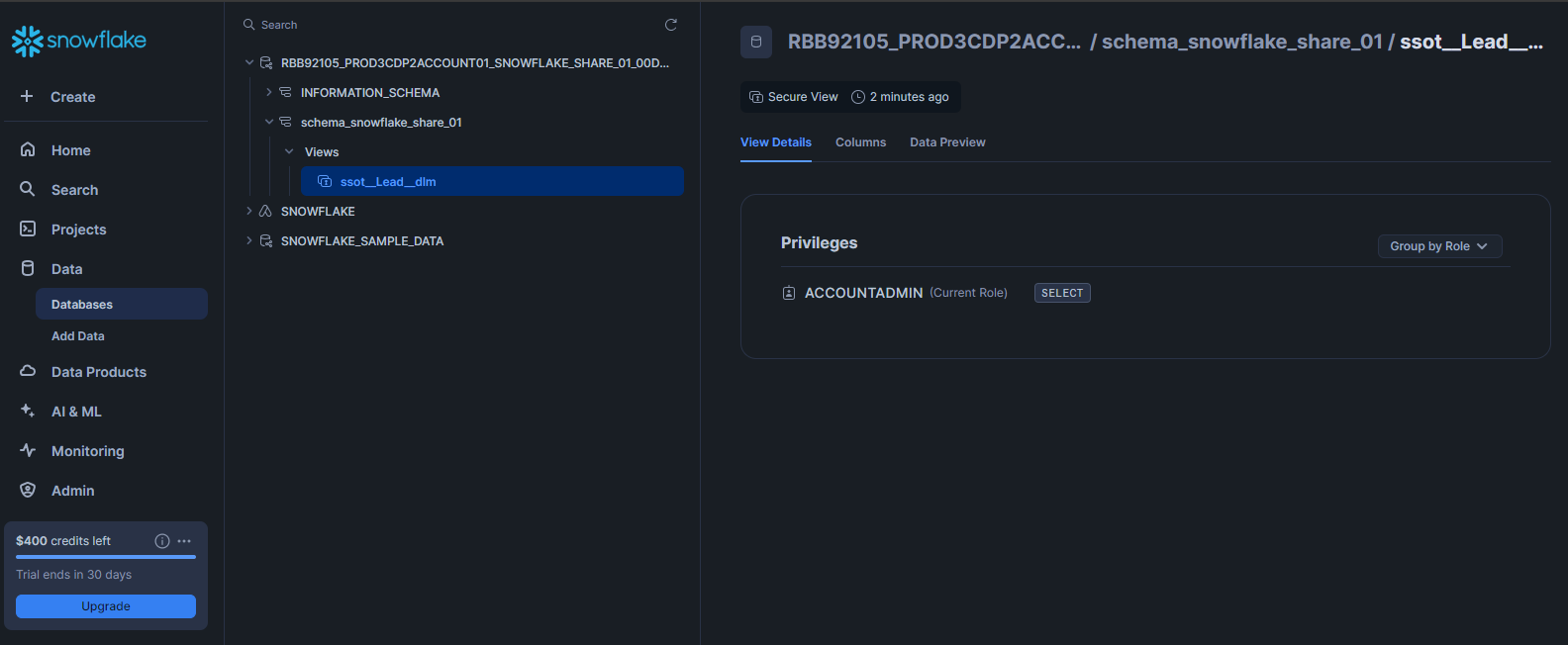Screen dimensions: 1568x645
Task: Click the Data Products label
Action: coord(99,372)
